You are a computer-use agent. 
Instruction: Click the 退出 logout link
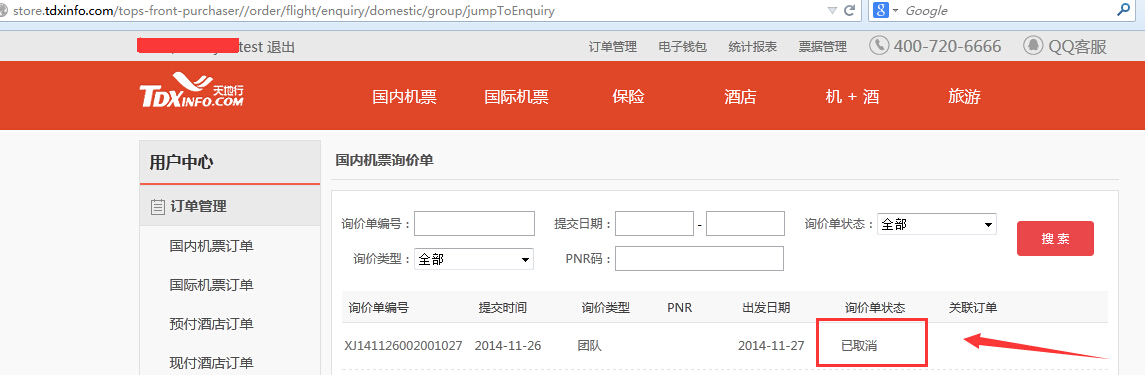click(281, 47)
